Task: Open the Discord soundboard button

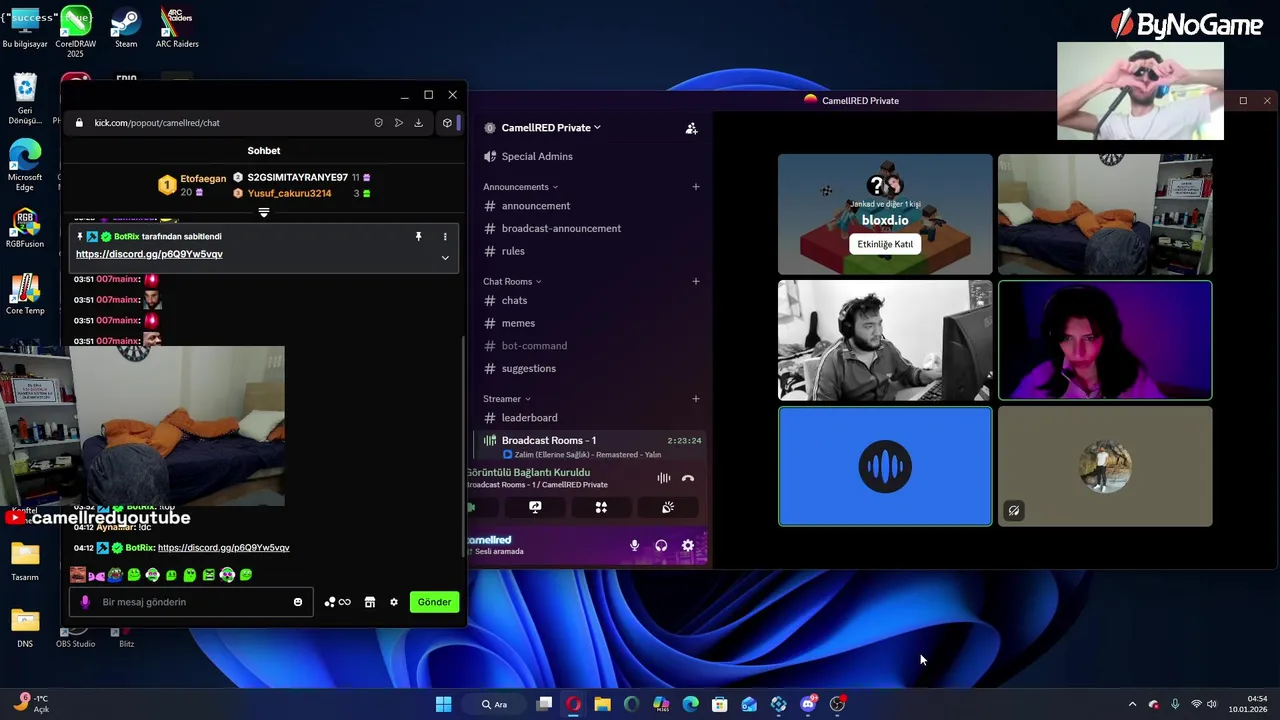Action: [x=668, y=508]
